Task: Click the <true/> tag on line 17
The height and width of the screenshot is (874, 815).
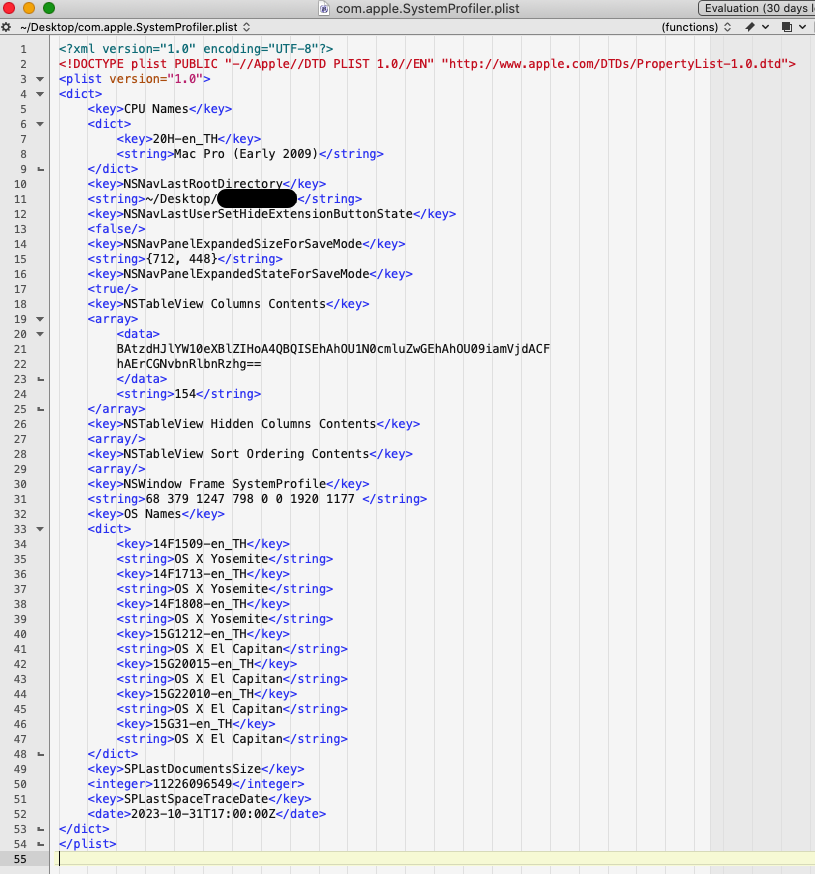Action: tap(113, 289)
